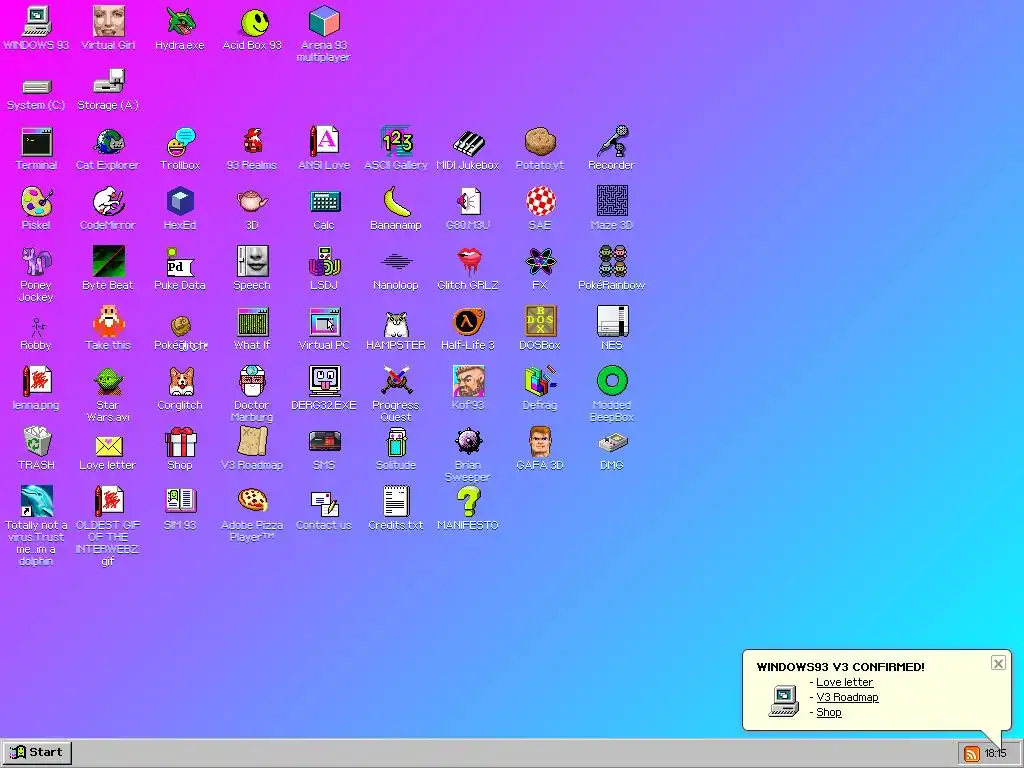Launch Defrag icon
The image size is (1024, 768).
click(540, 381)
